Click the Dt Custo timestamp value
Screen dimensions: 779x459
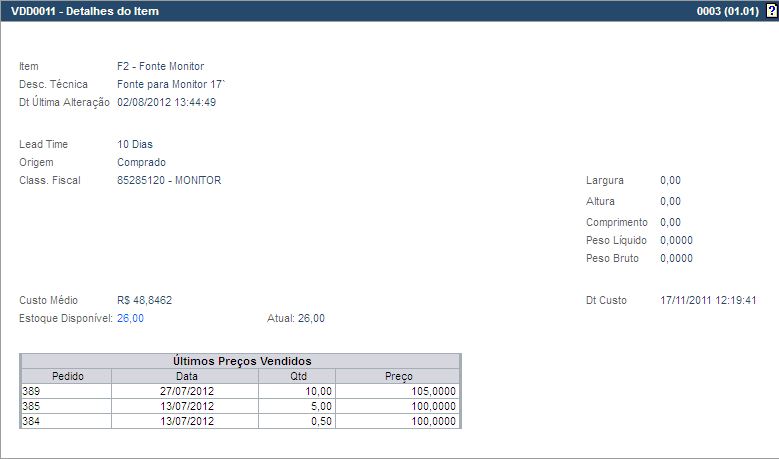click(x=708, y=300)
